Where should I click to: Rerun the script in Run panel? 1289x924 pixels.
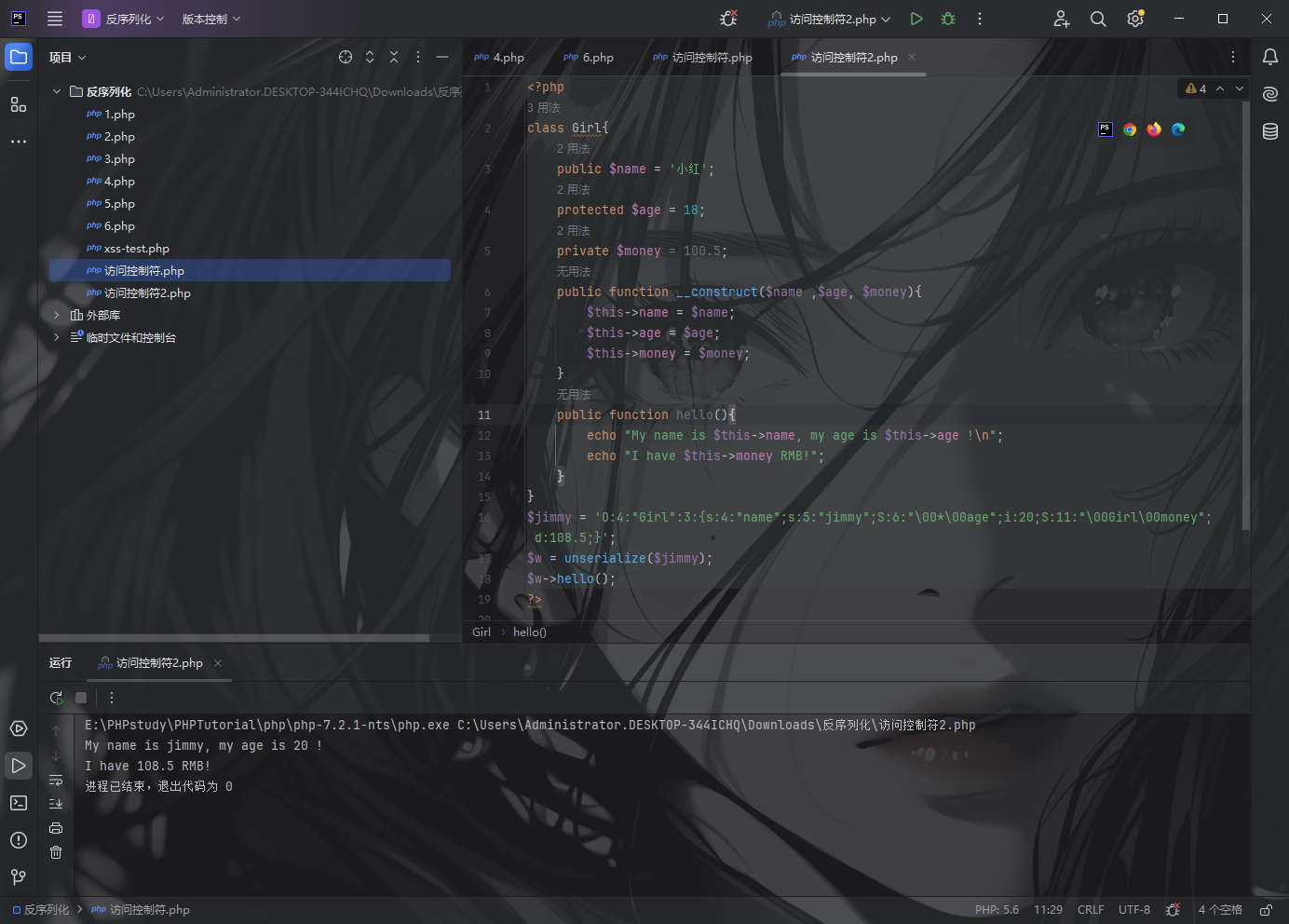[56, 698]
